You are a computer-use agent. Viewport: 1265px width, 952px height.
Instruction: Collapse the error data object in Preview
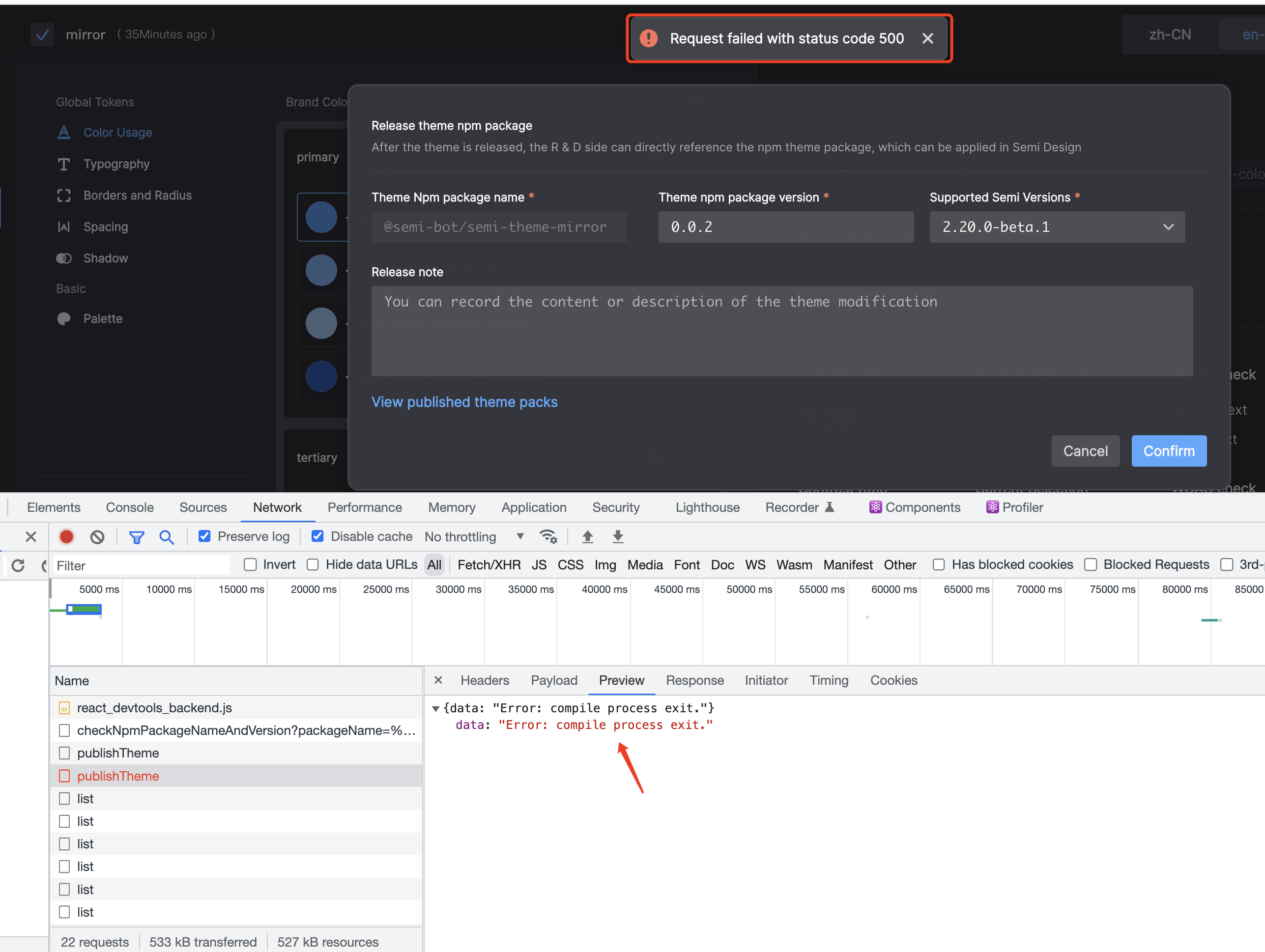pos(436,708)
